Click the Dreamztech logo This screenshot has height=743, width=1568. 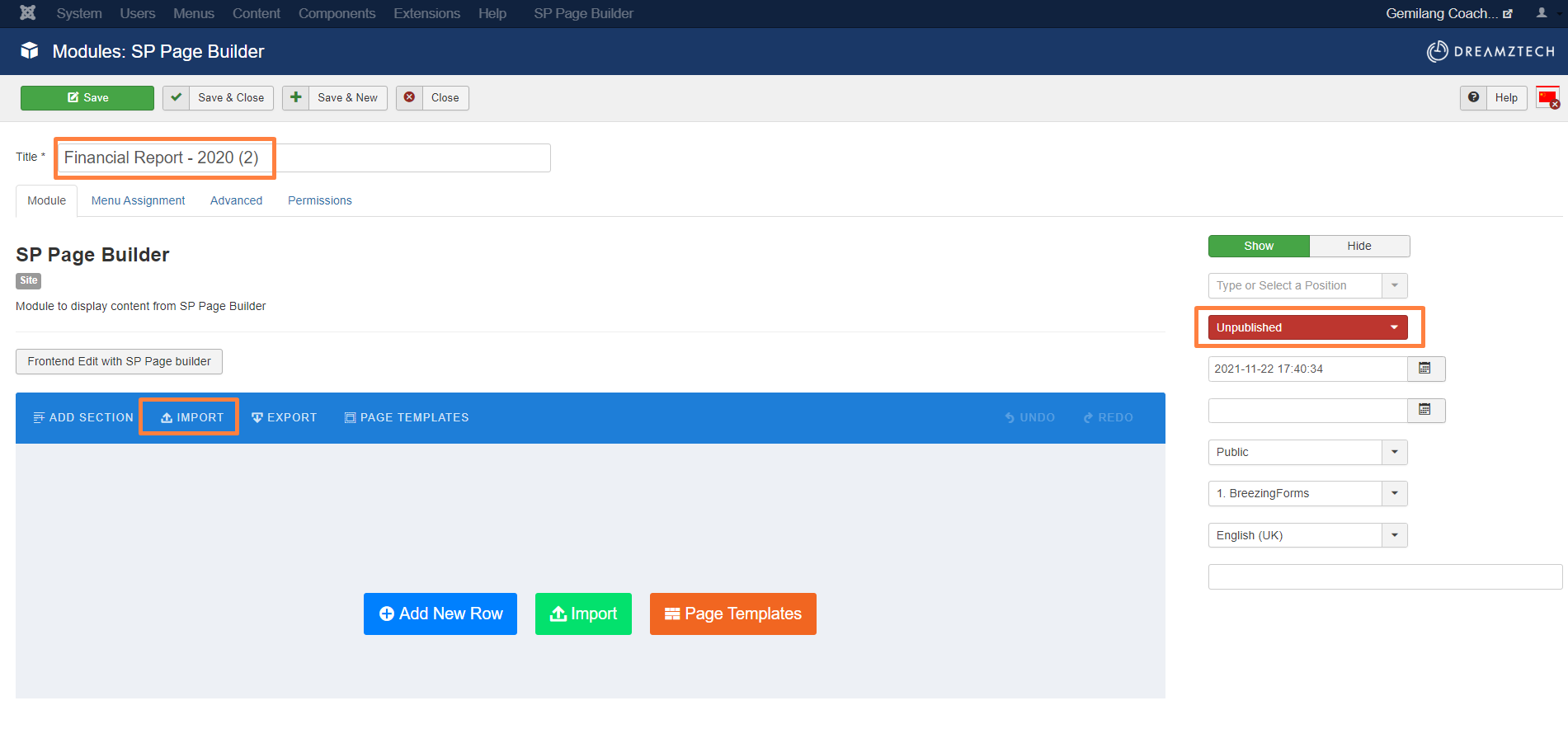1491,51
